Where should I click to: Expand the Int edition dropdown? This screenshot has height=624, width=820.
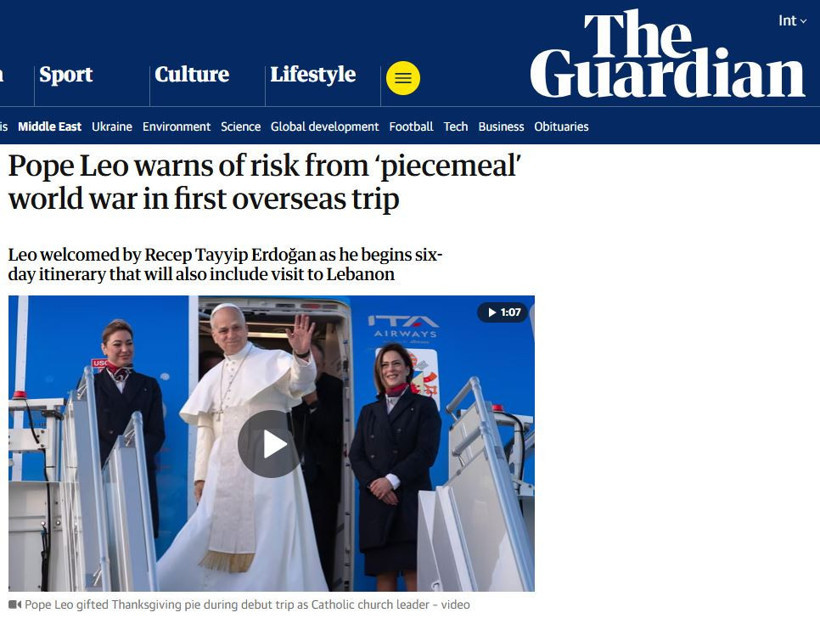(x=792, y=20)
